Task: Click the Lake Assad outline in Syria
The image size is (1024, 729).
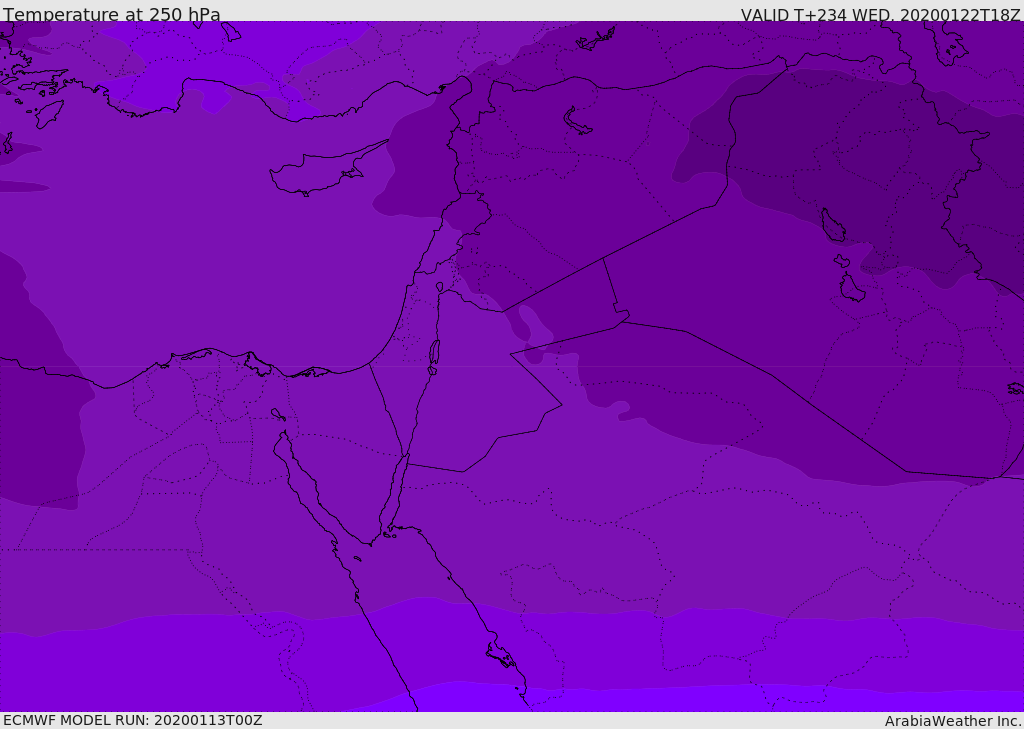Action: (x=578, y=121)
